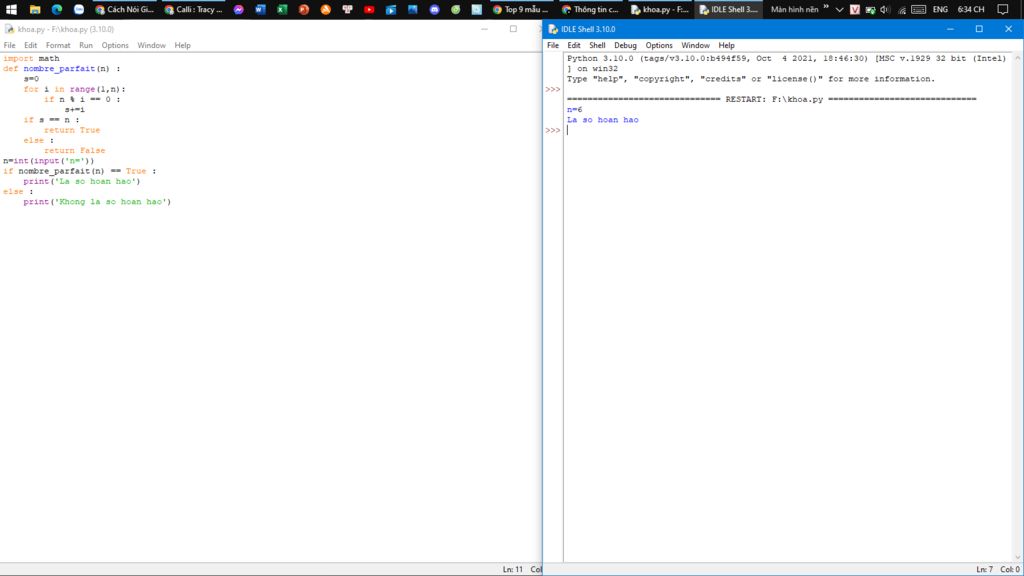Open Messenger from the taskbar
The width and height of the screenshot is (1024, 576).
(x=238, y=9)
